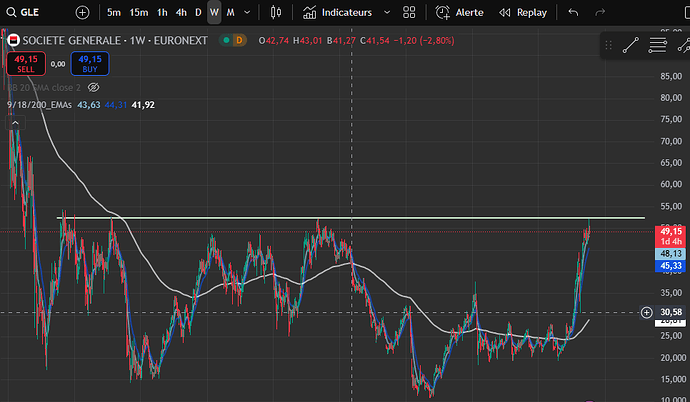Open the candlestick chart type menu
Viewport: 690px width, 402px height.
tap(276, 12)
